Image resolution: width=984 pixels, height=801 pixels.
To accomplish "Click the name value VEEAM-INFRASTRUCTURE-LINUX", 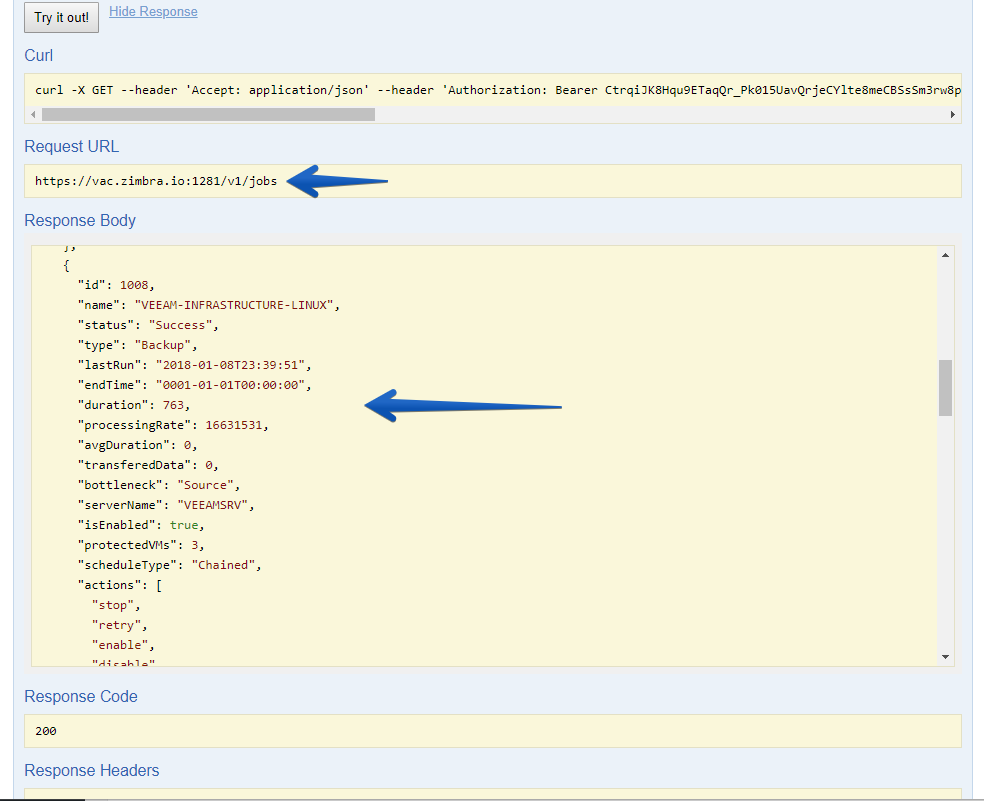I will pyautogui.click(x=234, y=305).
